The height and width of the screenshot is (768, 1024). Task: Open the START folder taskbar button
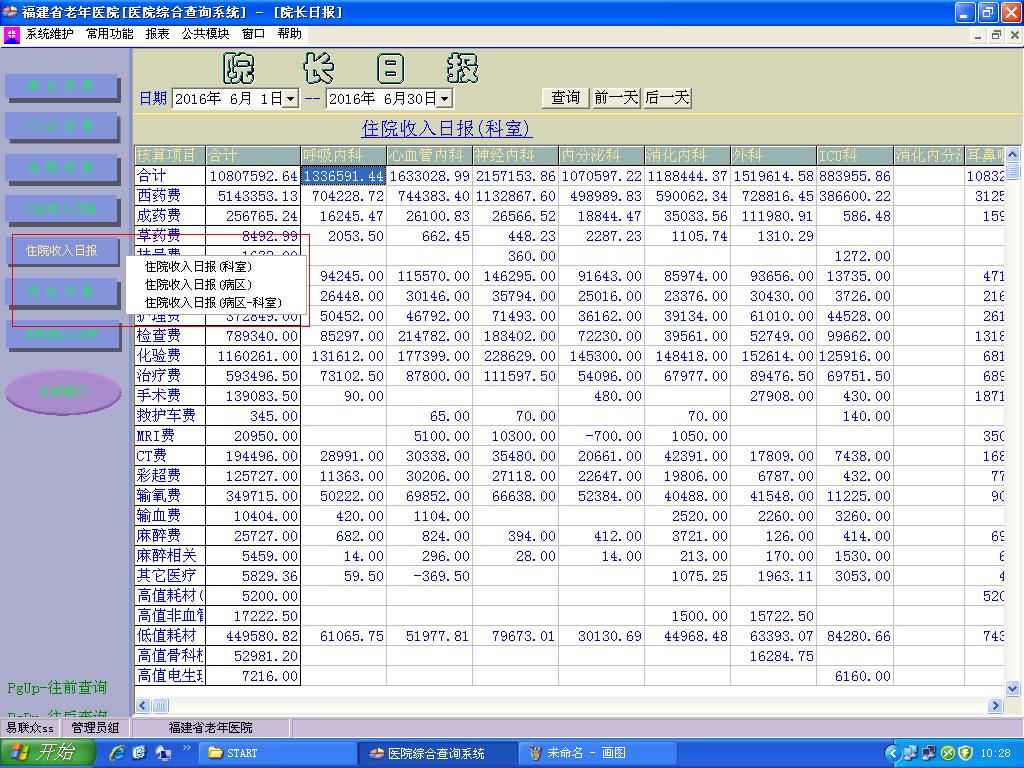[x=277, y=754]
